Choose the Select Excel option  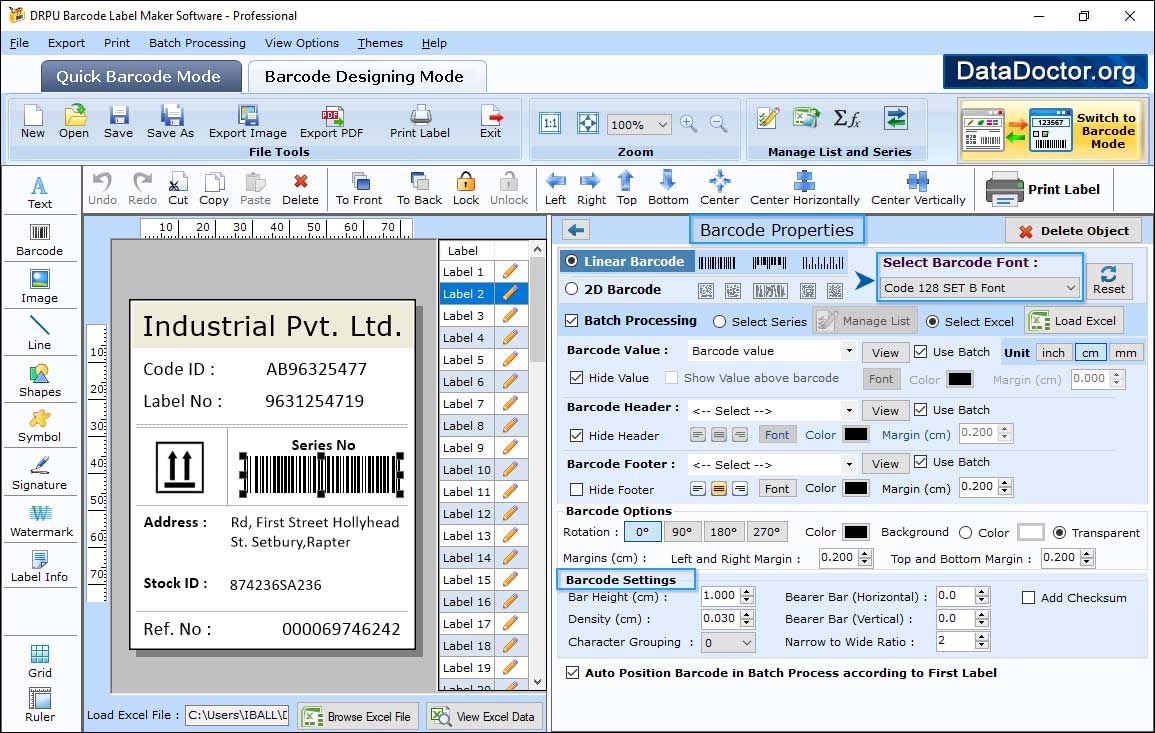point(933,322)
